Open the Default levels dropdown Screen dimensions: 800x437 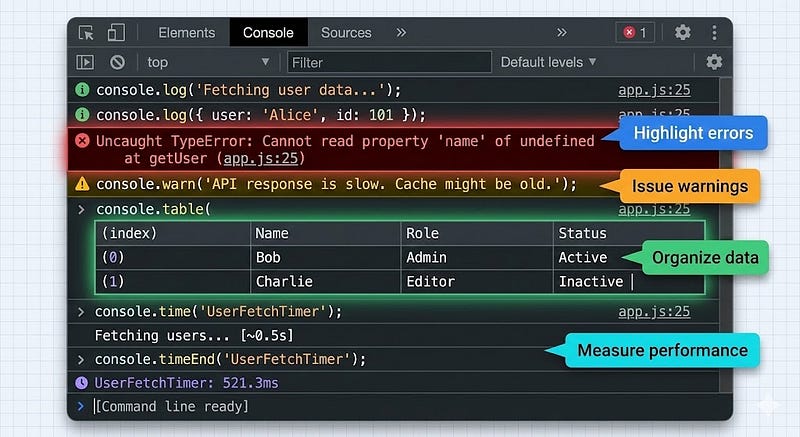click(548, 62)
